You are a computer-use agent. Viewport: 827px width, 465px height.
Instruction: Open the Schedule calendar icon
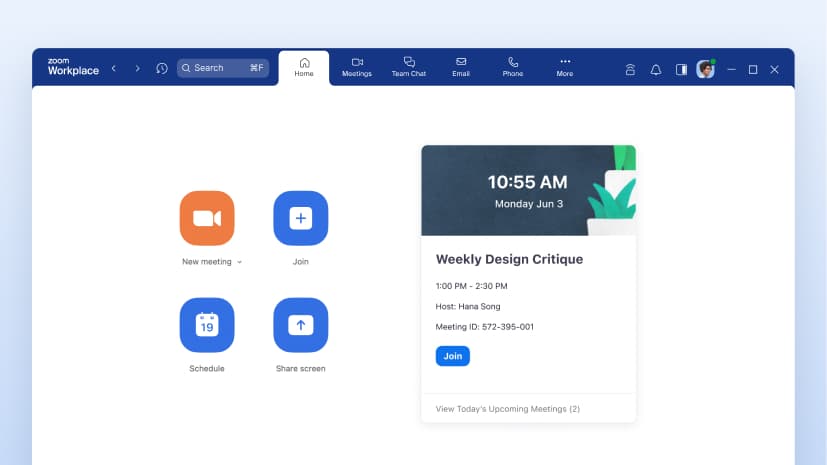pyautogui.click(x=207, y=325)
